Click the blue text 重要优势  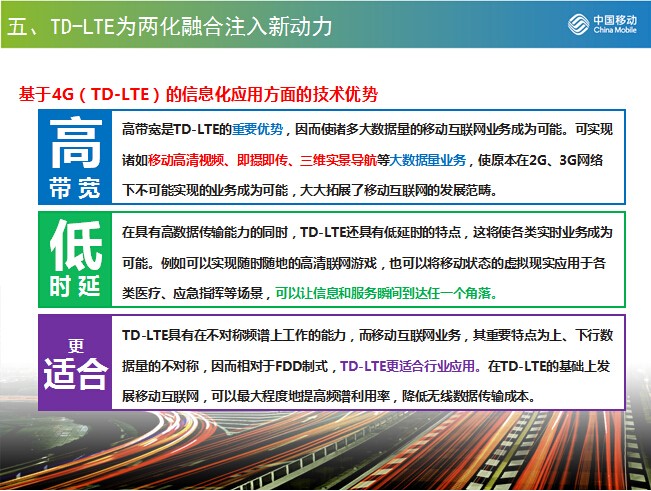[257, 129]
